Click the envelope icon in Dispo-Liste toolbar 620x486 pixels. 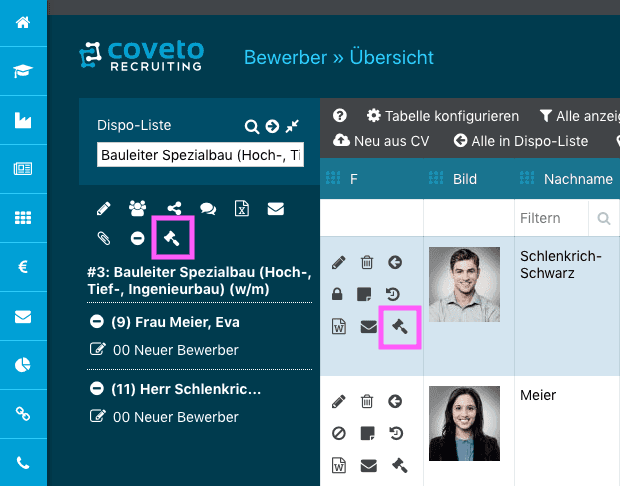[276, 208]
